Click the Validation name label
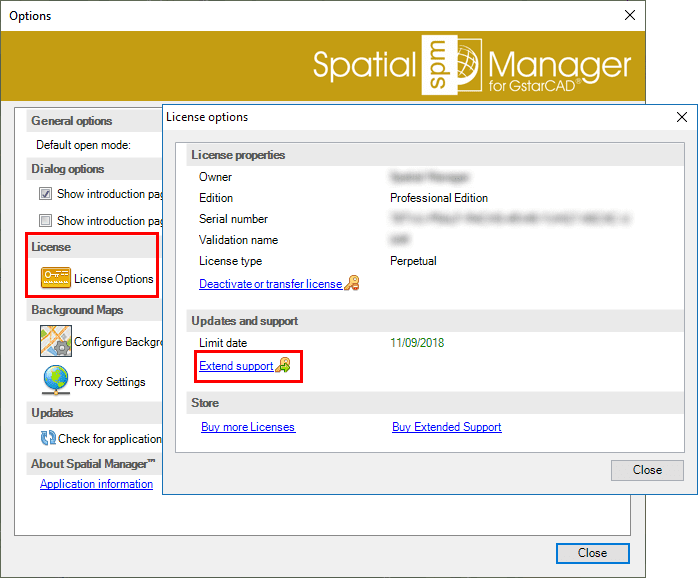 click(238, 240)
